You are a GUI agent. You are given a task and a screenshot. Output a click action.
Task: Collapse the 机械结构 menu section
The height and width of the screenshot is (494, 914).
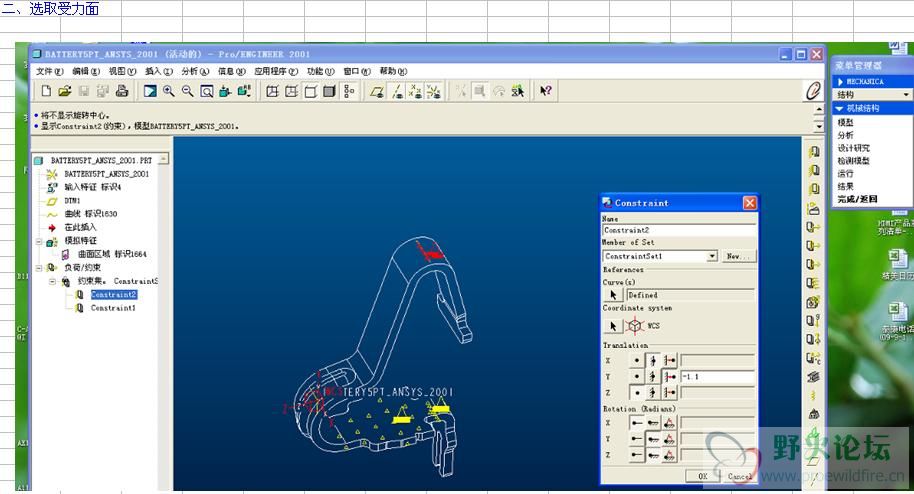click(x=839, y=108)
